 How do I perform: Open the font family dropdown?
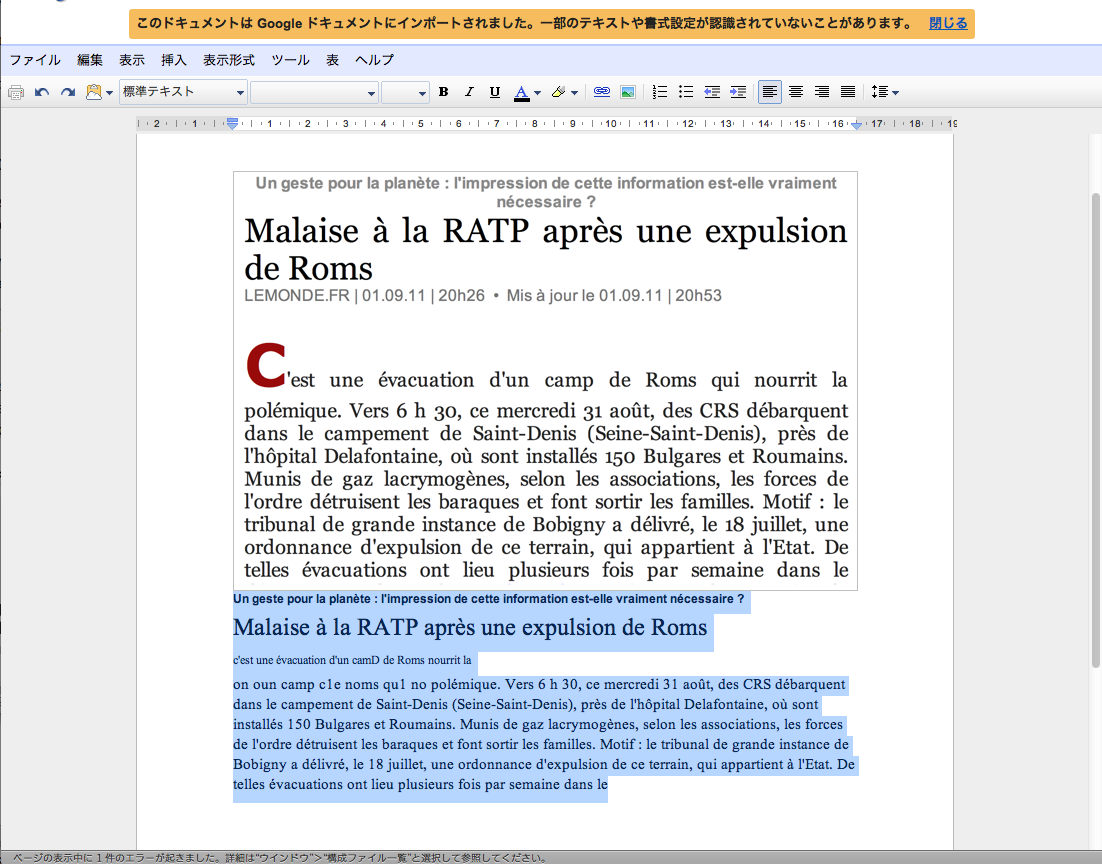point(314,92)
